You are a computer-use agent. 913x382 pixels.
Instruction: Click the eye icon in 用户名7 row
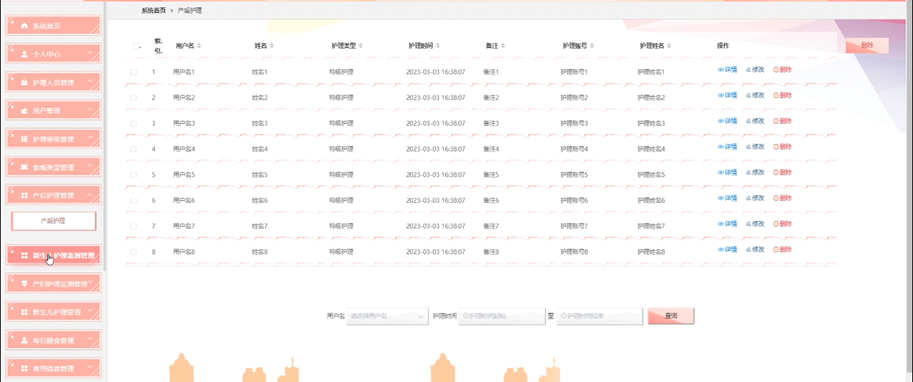click(x=720, y=224)
